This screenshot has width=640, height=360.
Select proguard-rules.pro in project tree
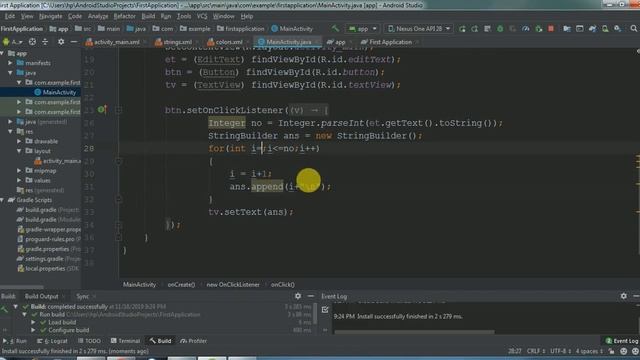[48, 240]
